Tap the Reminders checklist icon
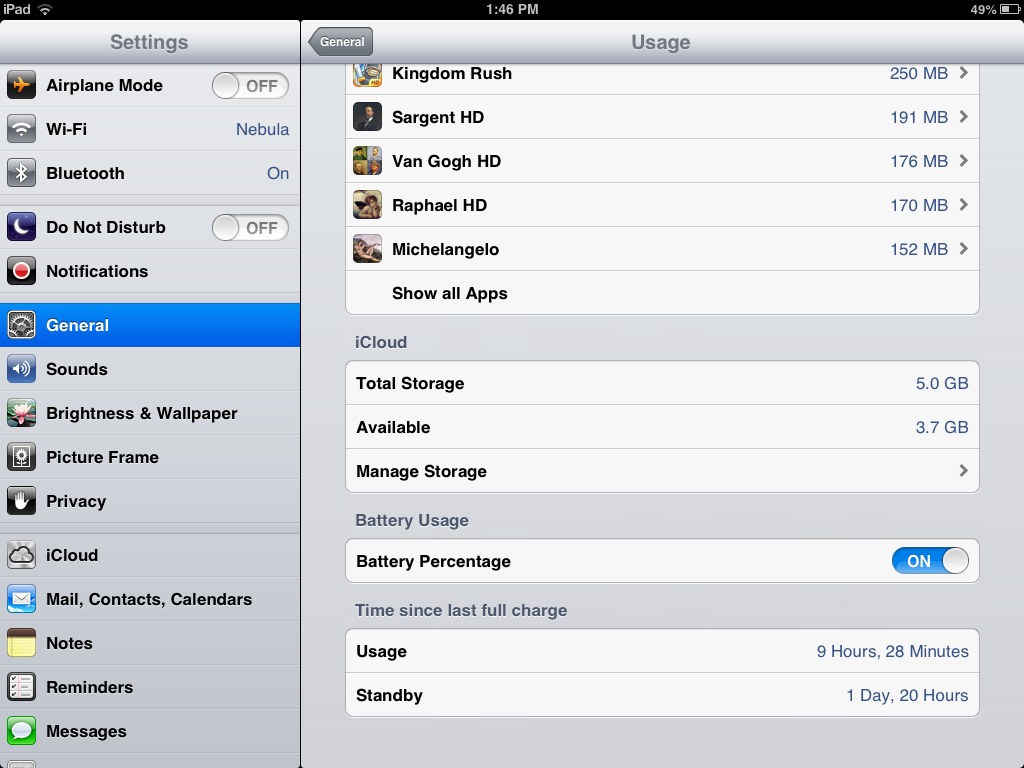The image size is (1024, 768). [x=21, y=687]
